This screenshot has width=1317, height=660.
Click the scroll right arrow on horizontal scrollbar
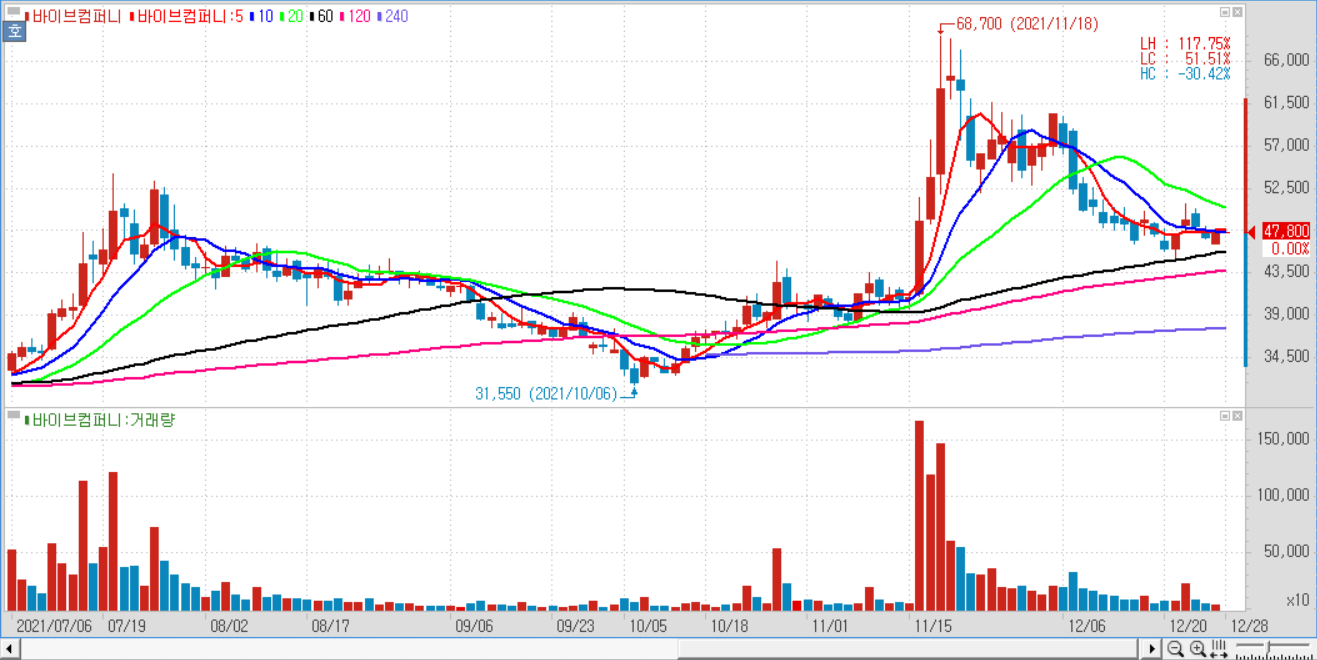1152,649
